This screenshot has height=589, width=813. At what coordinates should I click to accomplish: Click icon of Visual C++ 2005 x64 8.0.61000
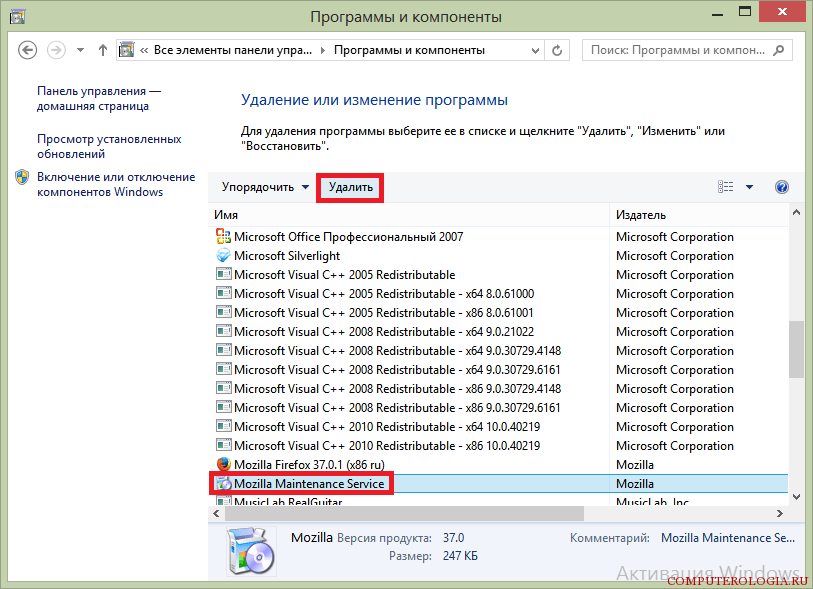[223, 293]
